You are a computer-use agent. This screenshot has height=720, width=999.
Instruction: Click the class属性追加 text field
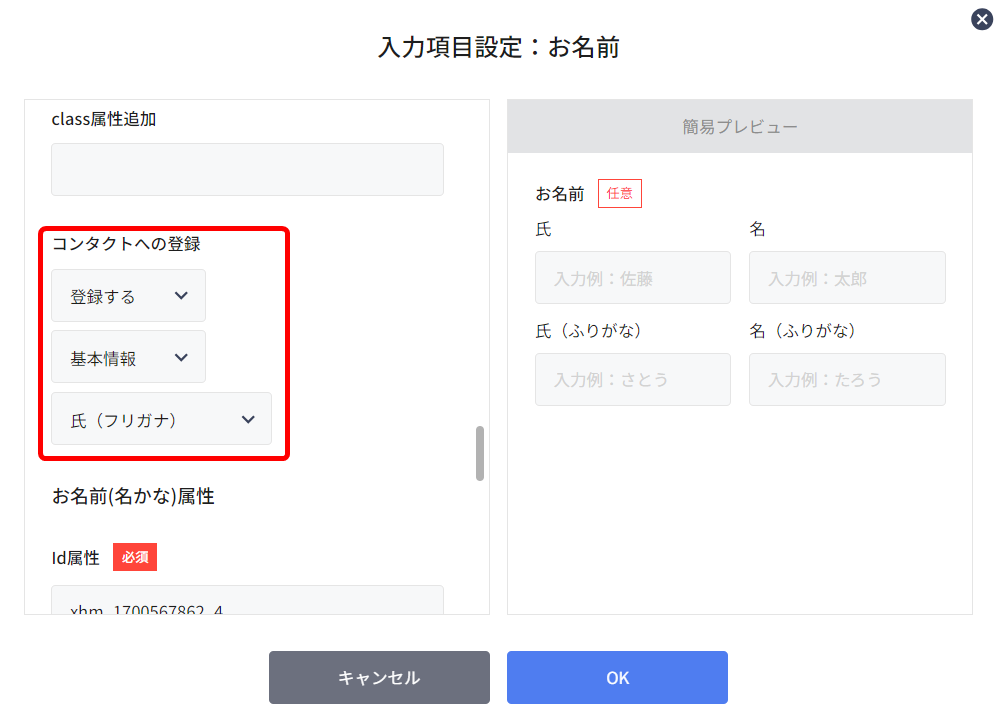tap(247, 169)
